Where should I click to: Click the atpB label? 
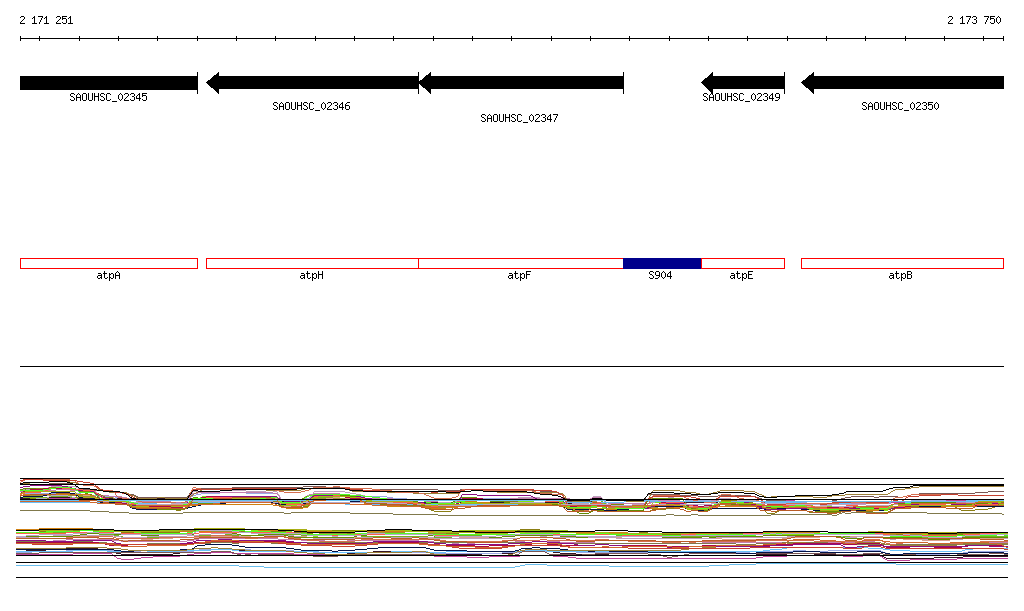(x=900, y=275)
